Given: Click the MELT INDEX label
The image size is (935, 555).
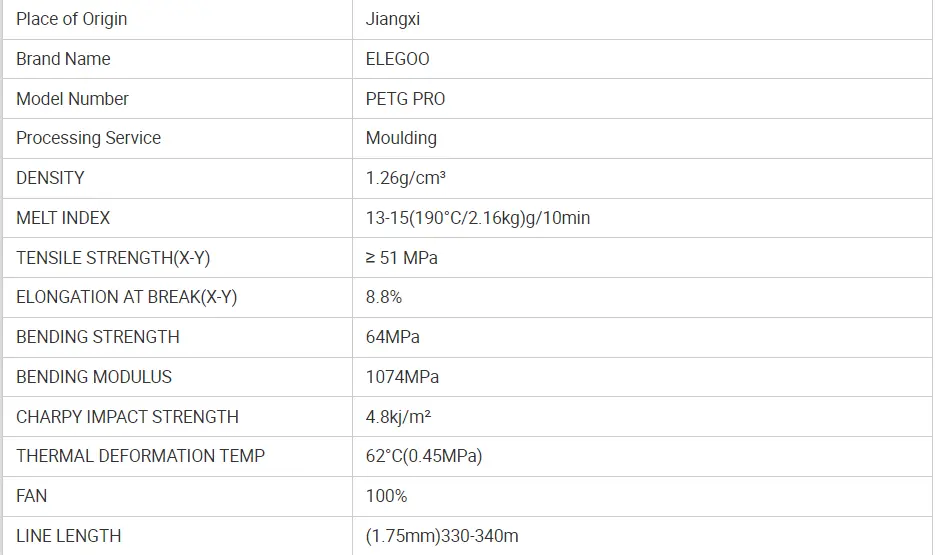Looking at the screenshot, I should tap(63, 218).
